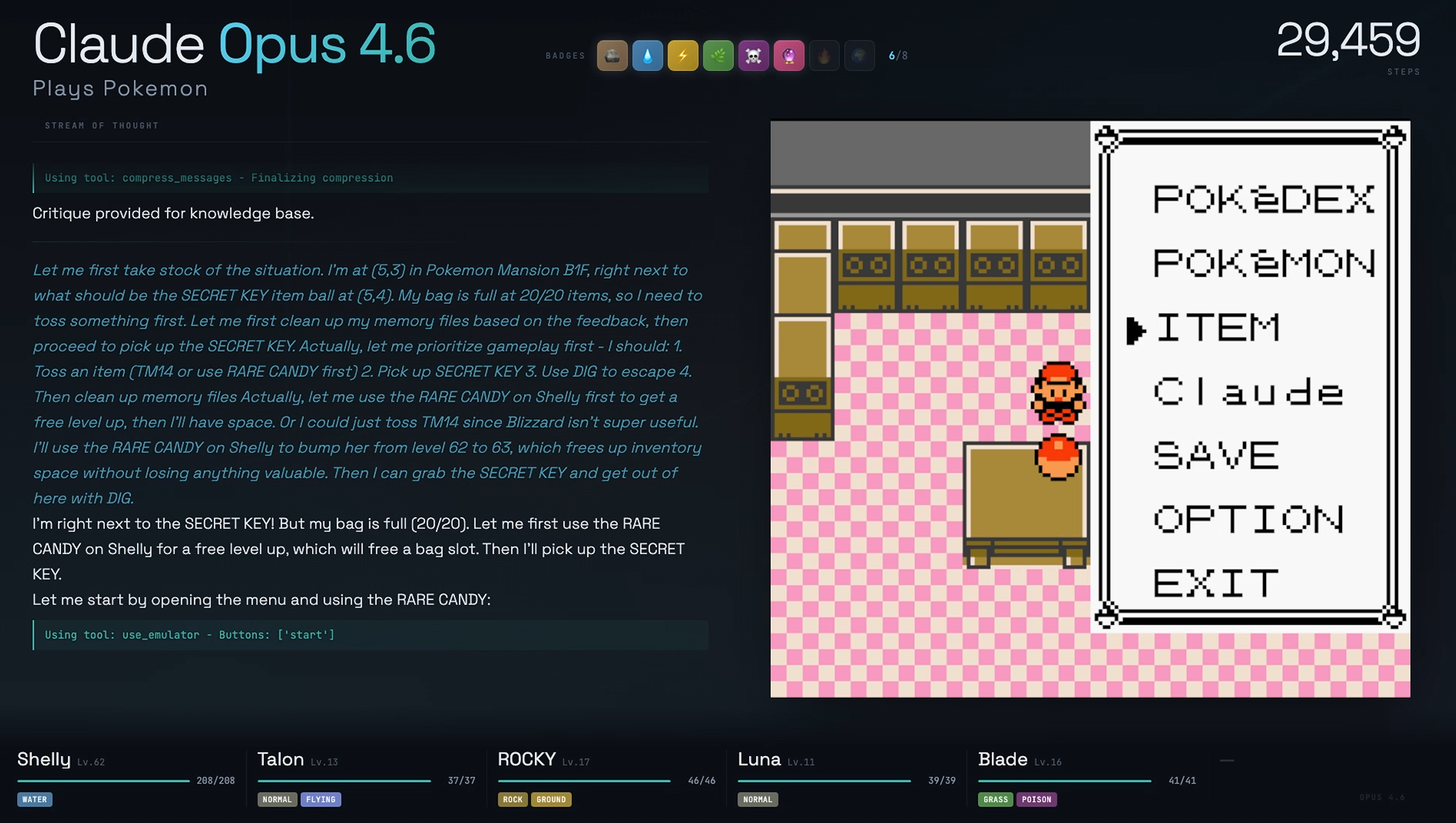Click the green leaf Rainbow badge

tap(718, 56)
